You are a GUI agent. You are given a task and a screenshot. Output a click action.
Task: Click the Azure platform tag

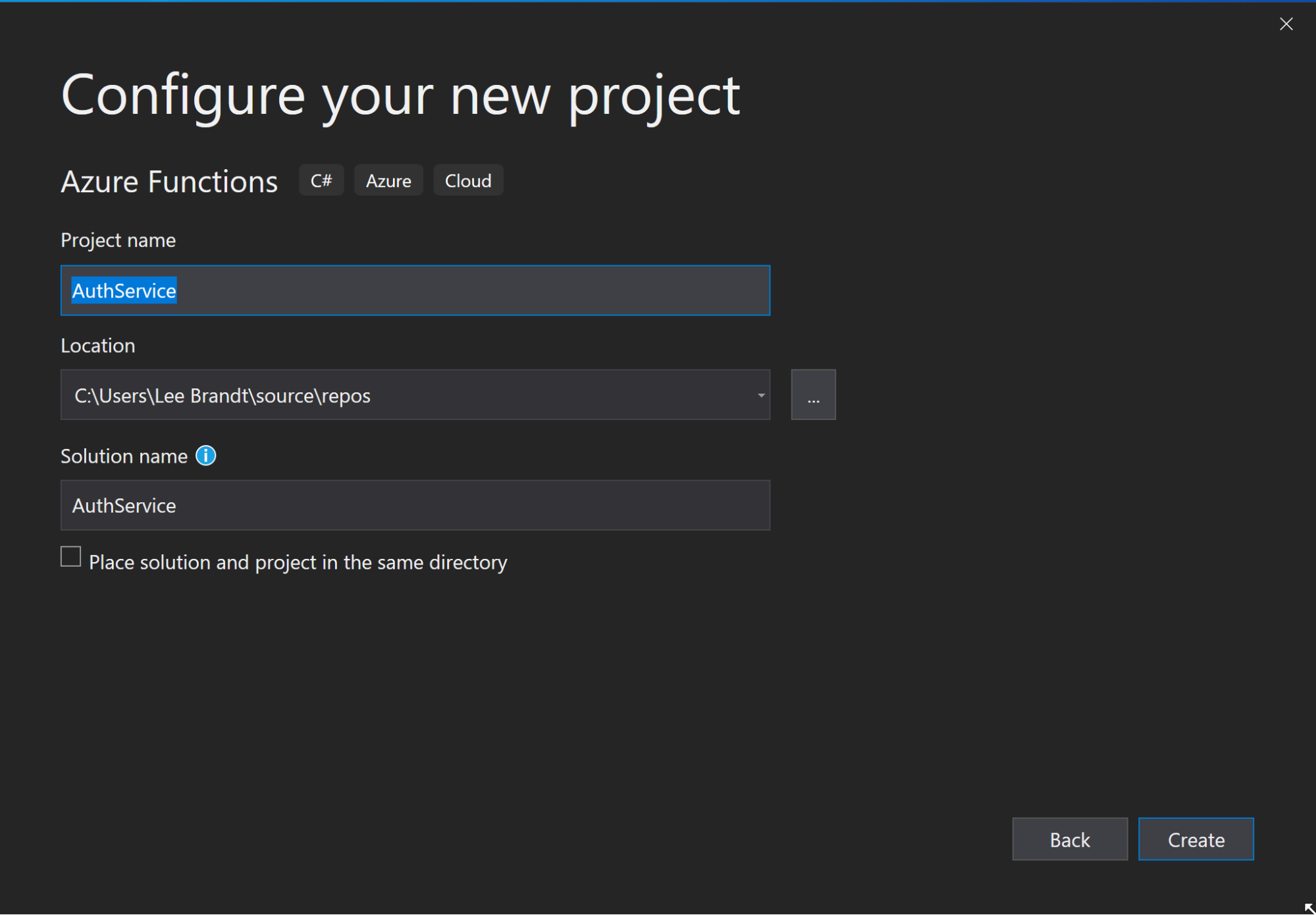tap(388, 180)
